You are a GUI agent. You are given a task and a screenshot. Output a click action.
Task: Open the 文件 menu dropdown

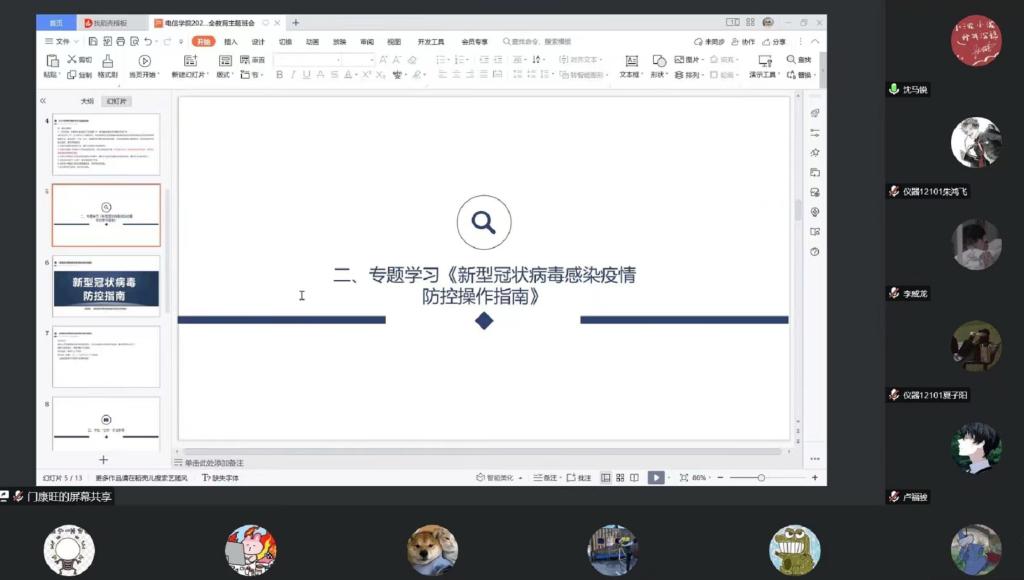pos(62,41)
